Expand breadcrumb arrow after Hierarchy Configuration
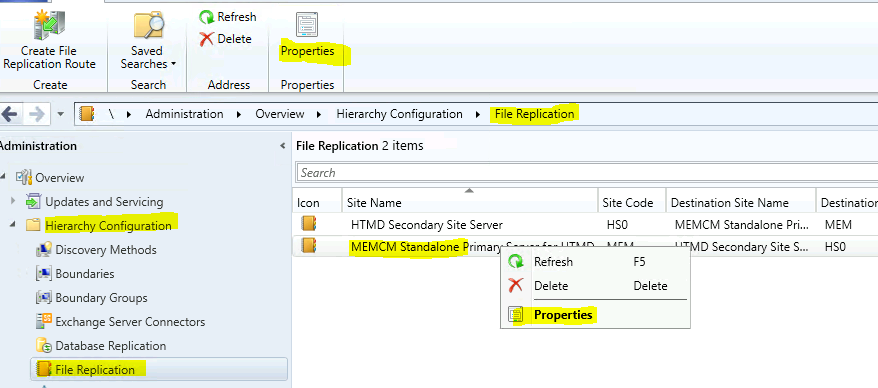The height and width of the screenshot is (388, 878). 478,115
